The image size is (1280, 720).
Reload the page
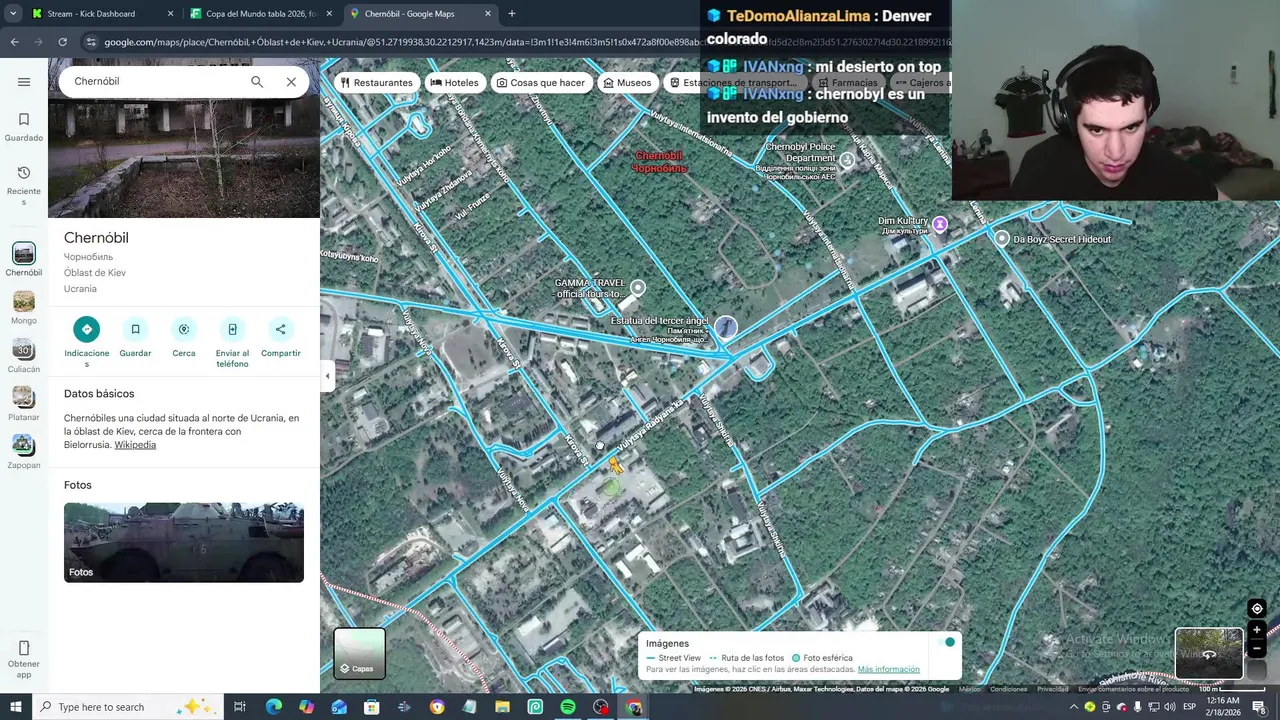(62, 42)
